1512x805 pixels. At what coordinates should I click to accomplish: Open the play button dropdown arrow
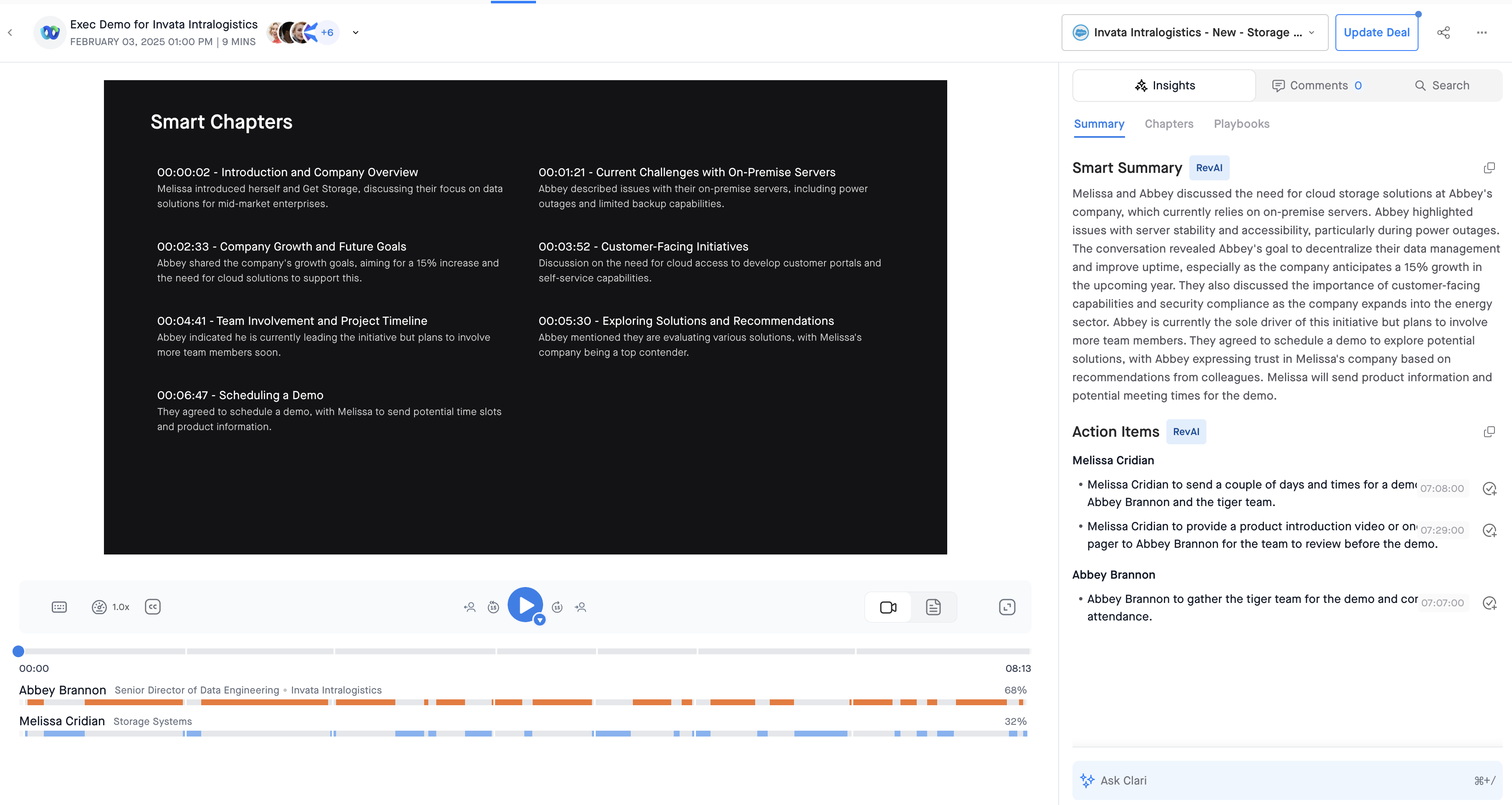pos(539,620)
